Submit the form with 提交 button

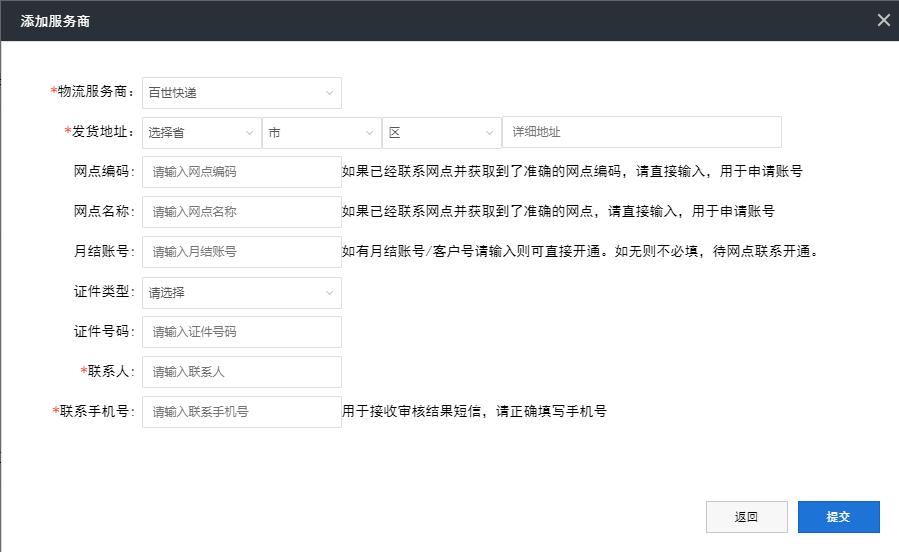838,517
